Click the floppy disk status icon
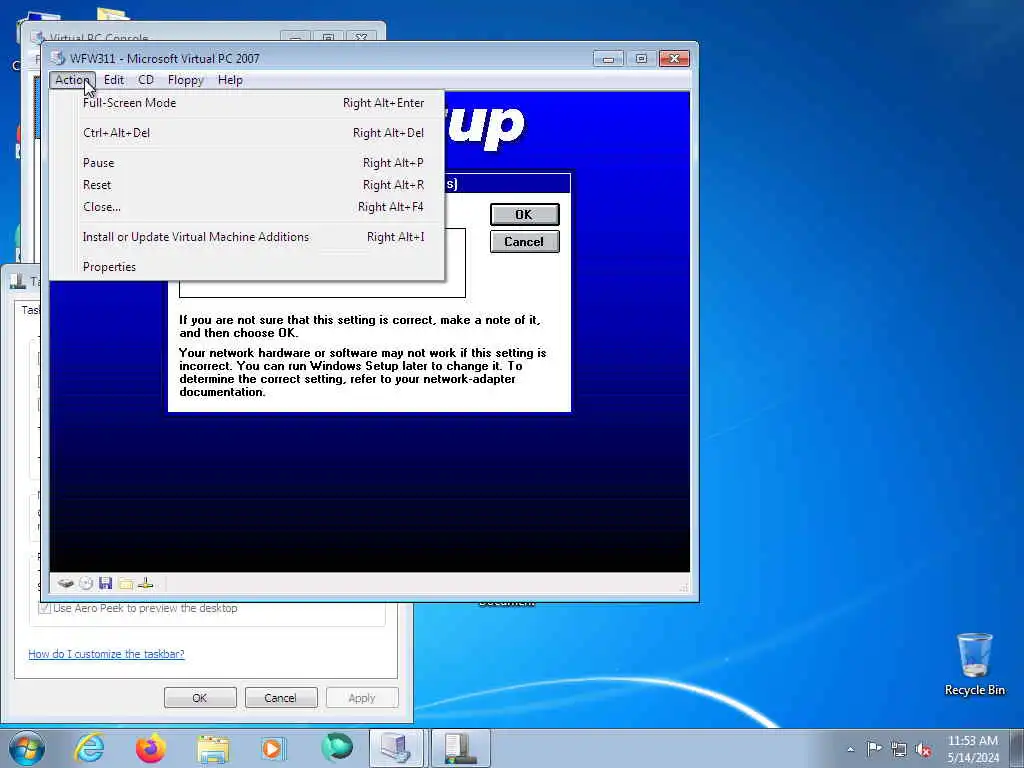1024x768 pixels. click(105, 583)
